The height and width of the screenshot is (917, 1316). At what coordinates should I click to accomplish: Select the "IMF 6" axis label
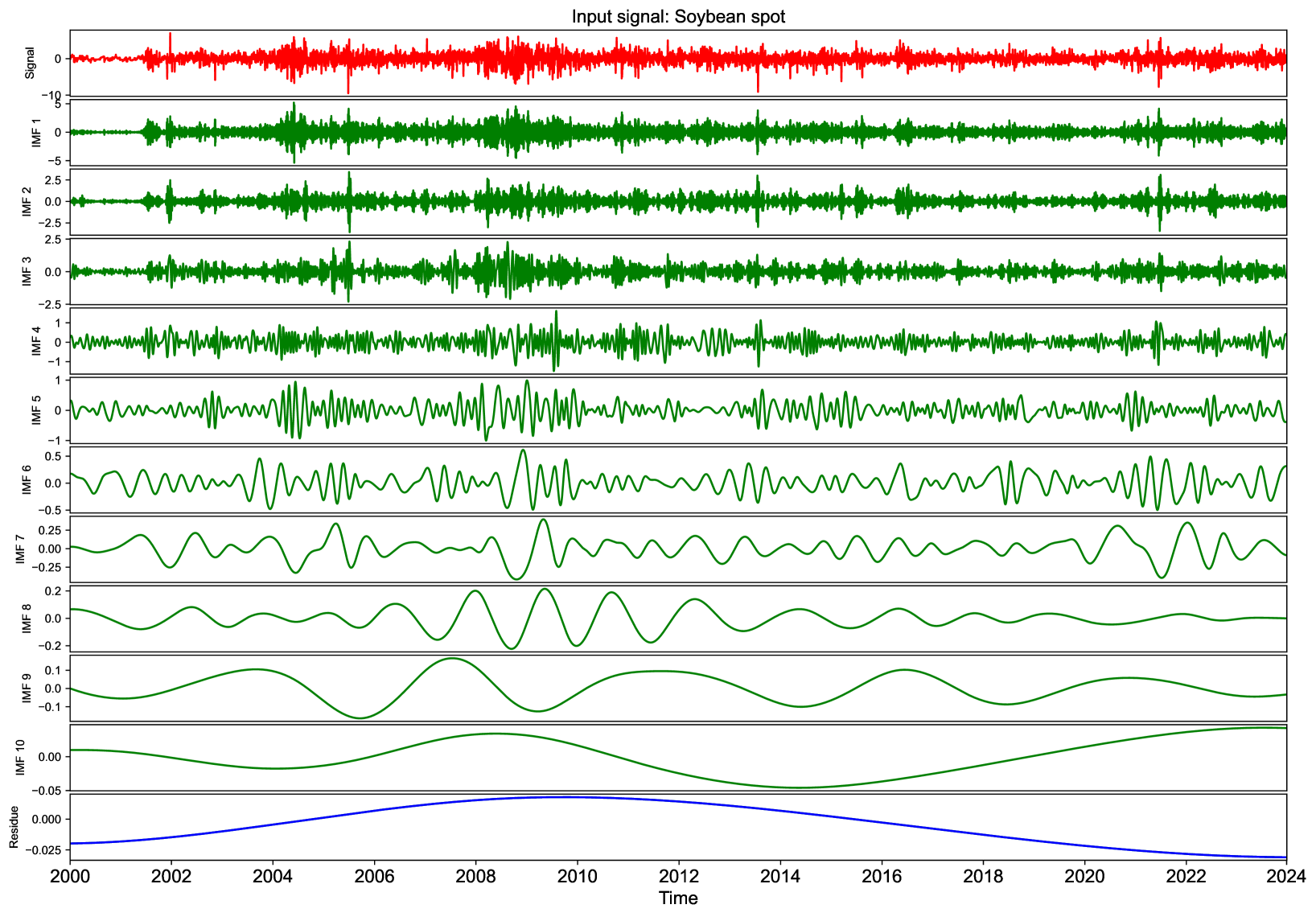tap(28, 479)
